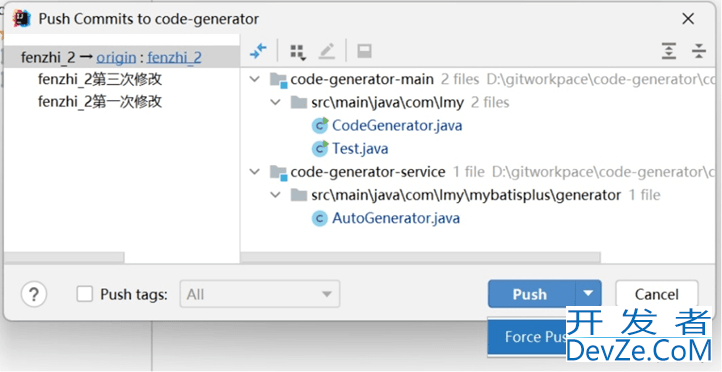This screenshot has width=722, height=372.
Task: Select commit fenzhi_2第一次修改
Action: point(100,102)
